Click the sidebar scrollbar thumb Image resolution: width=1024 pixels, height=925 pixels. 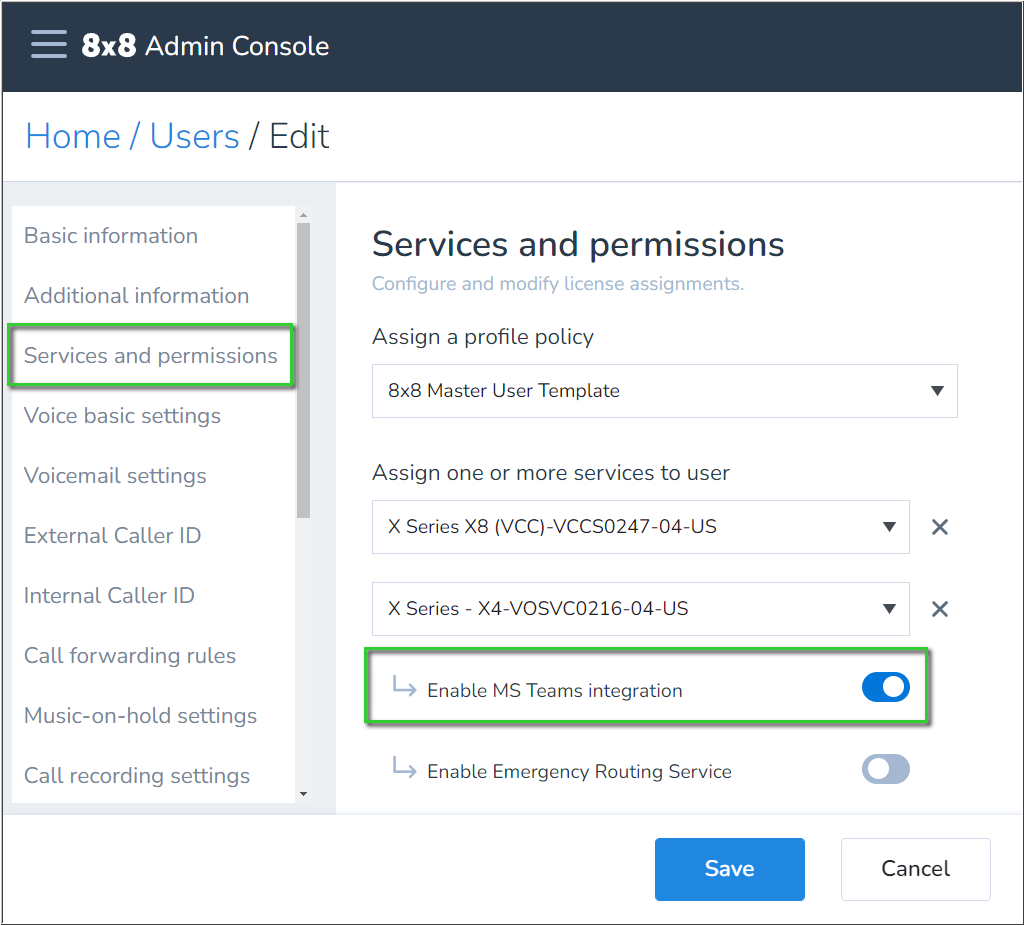(x=303, y=370)
